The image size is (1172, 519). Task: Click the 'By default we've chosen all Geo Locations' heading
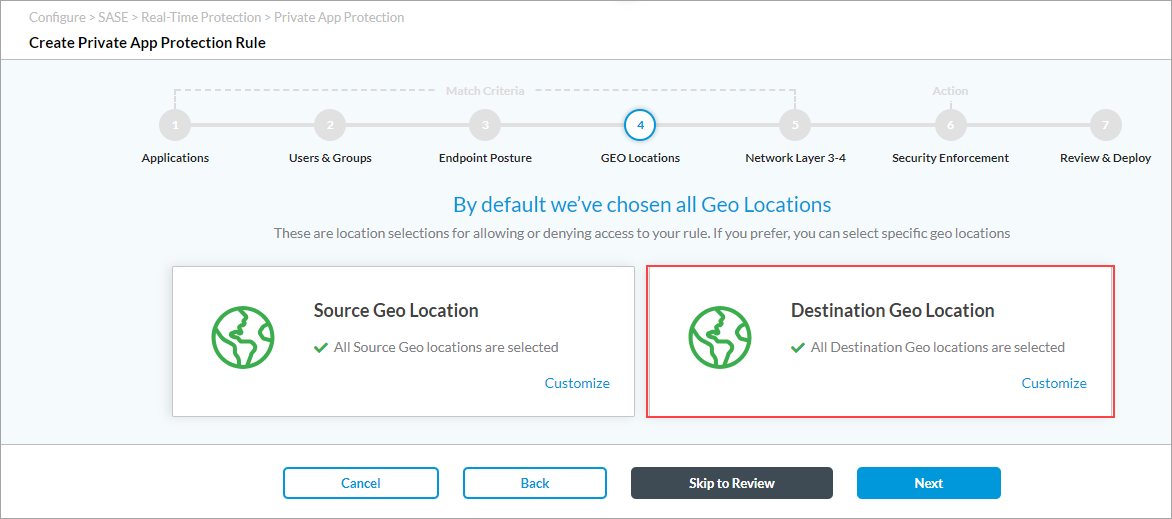pos(642,204)
